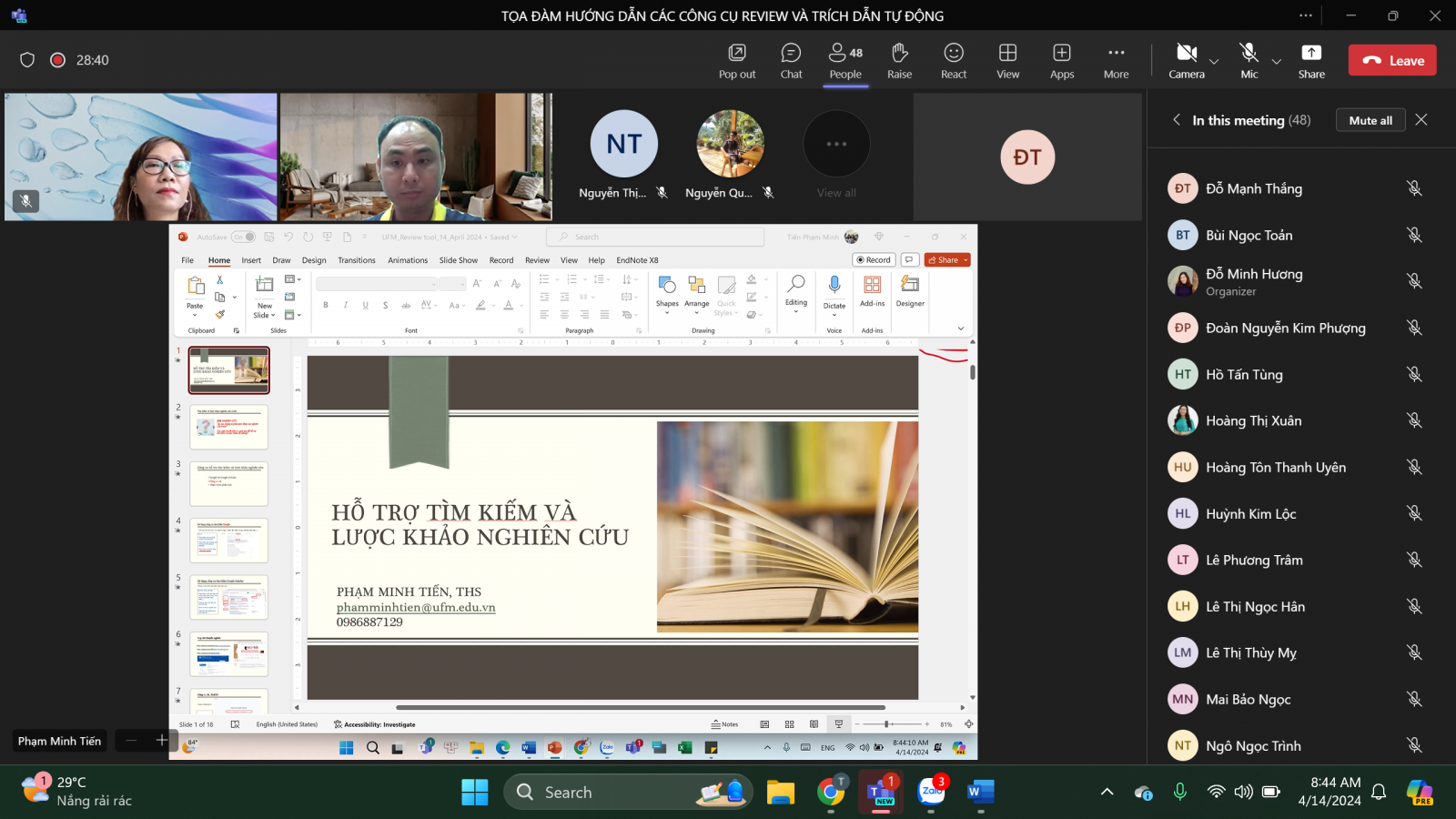Open the React emoji menu
This screenshot has height=819, width=1456.
(x=953, y=60)
